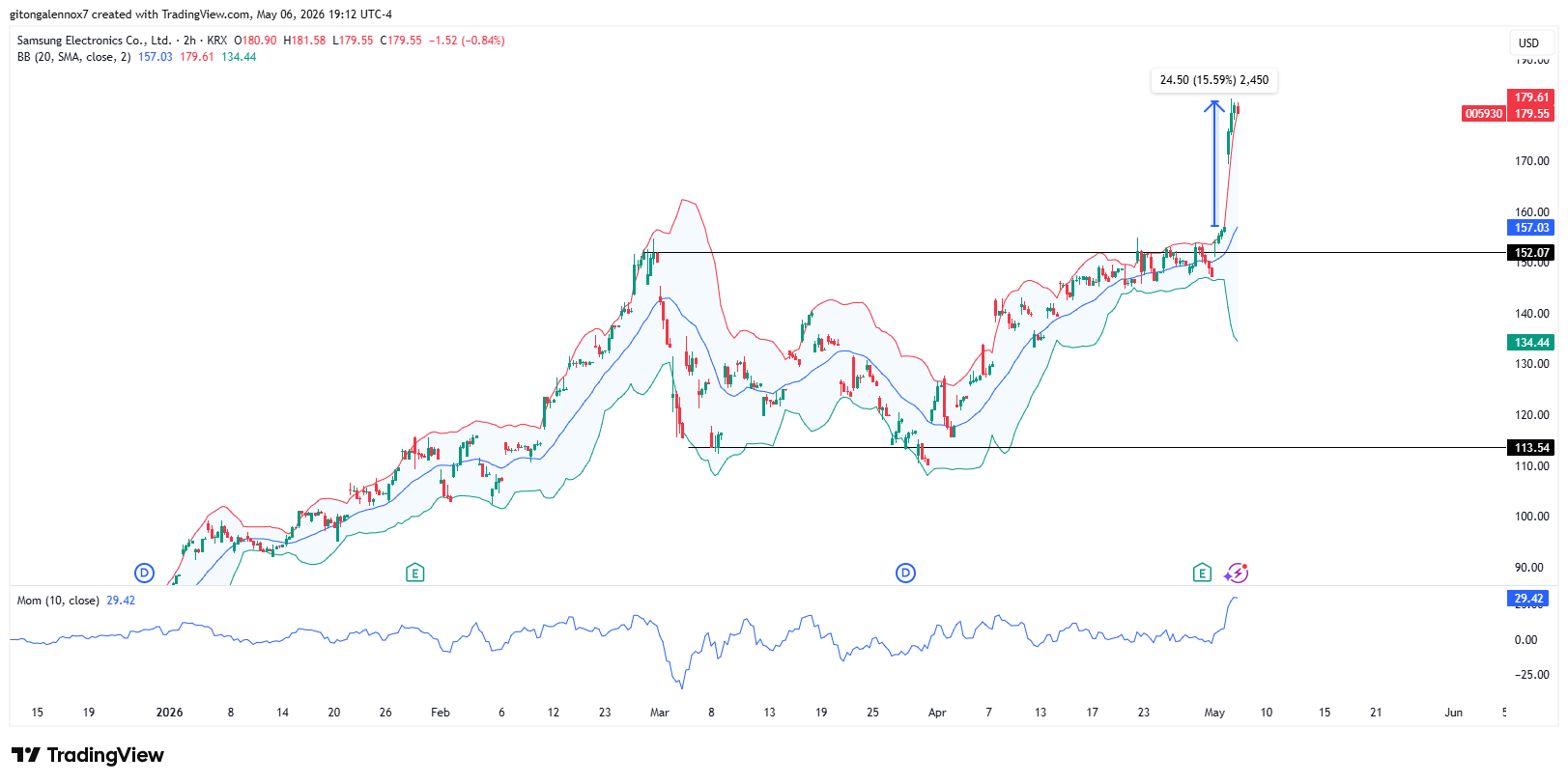Click the KRX exchange label in the legend

point(217,41)
